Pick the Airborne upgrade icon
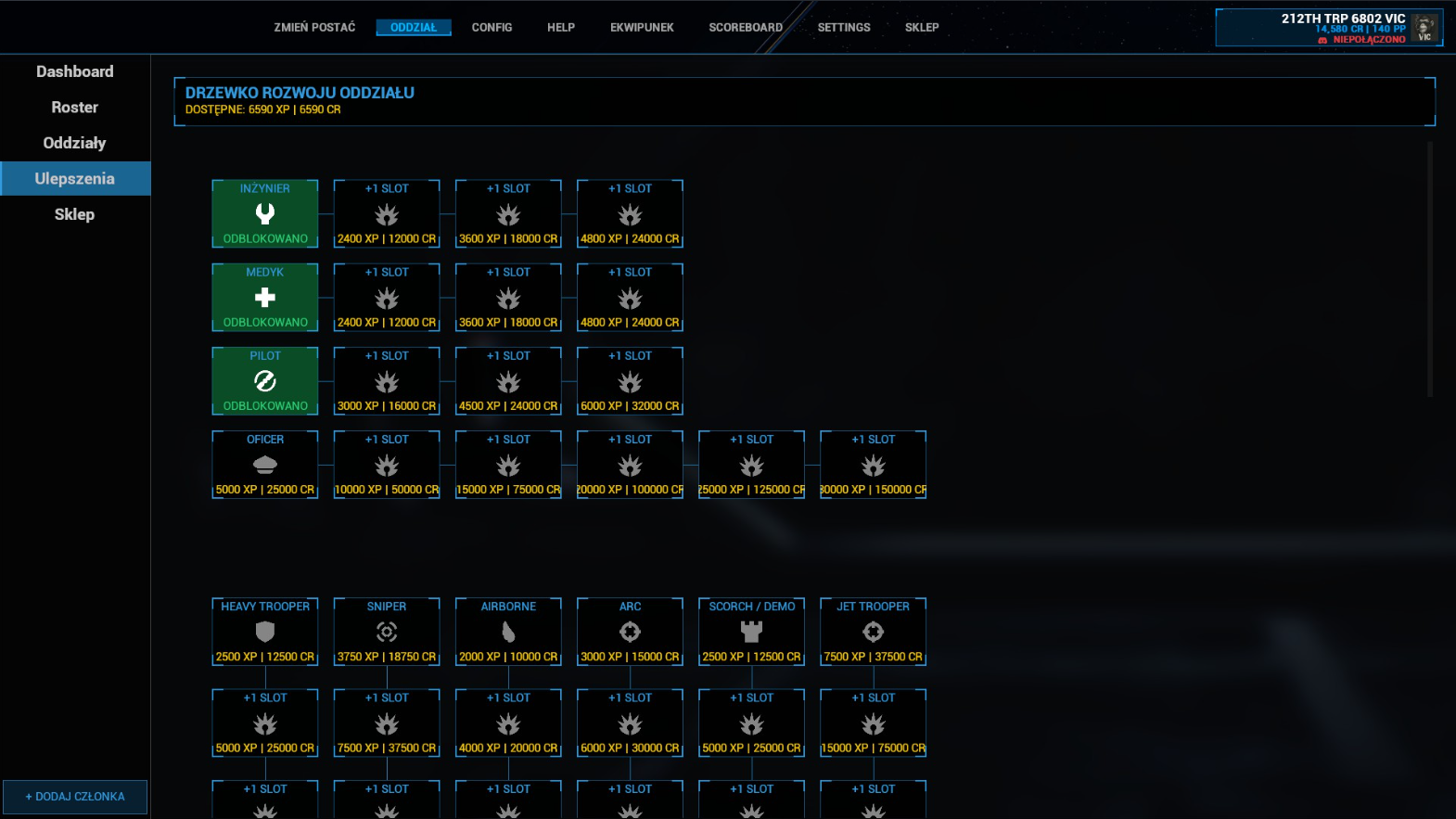 pos(508,632)
